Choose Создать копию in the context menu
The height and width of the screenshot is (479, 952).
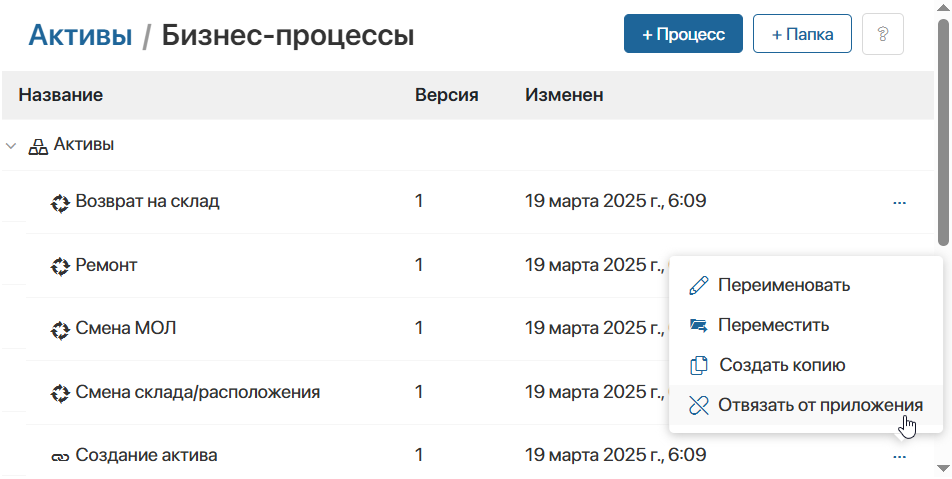pyautogui.click(x=806, y=365)
